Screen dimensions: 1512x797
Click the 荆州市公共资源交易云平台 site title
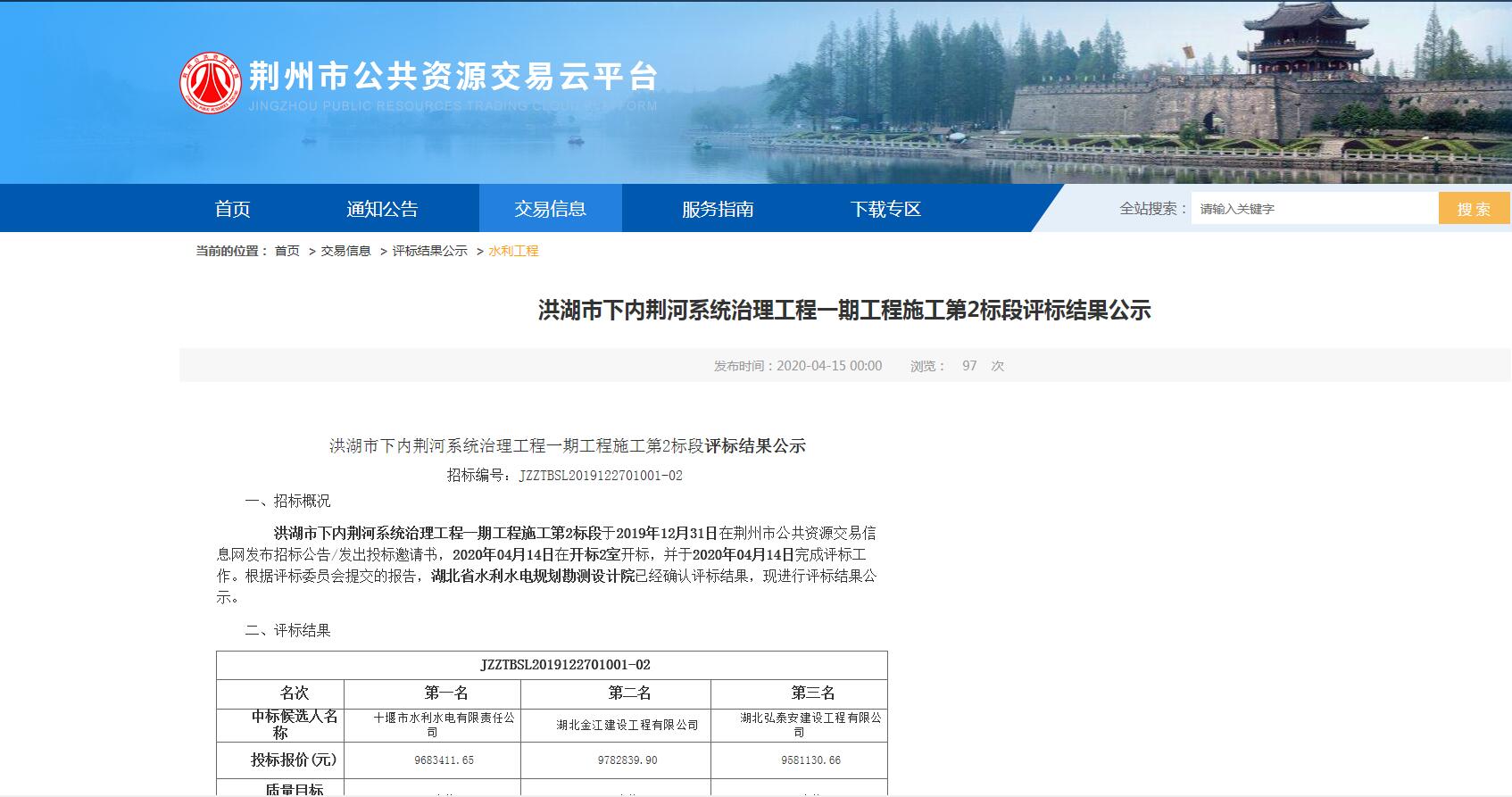click(x=453, y=77)
